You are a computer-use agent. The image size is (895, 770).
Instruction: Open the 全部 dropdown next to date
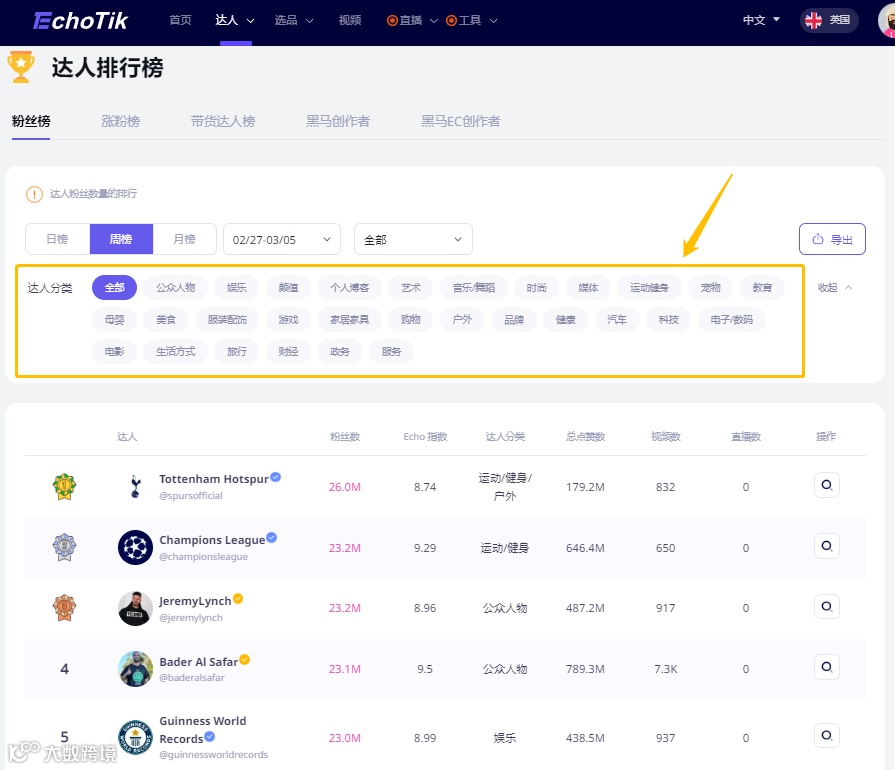coord(413,239)
